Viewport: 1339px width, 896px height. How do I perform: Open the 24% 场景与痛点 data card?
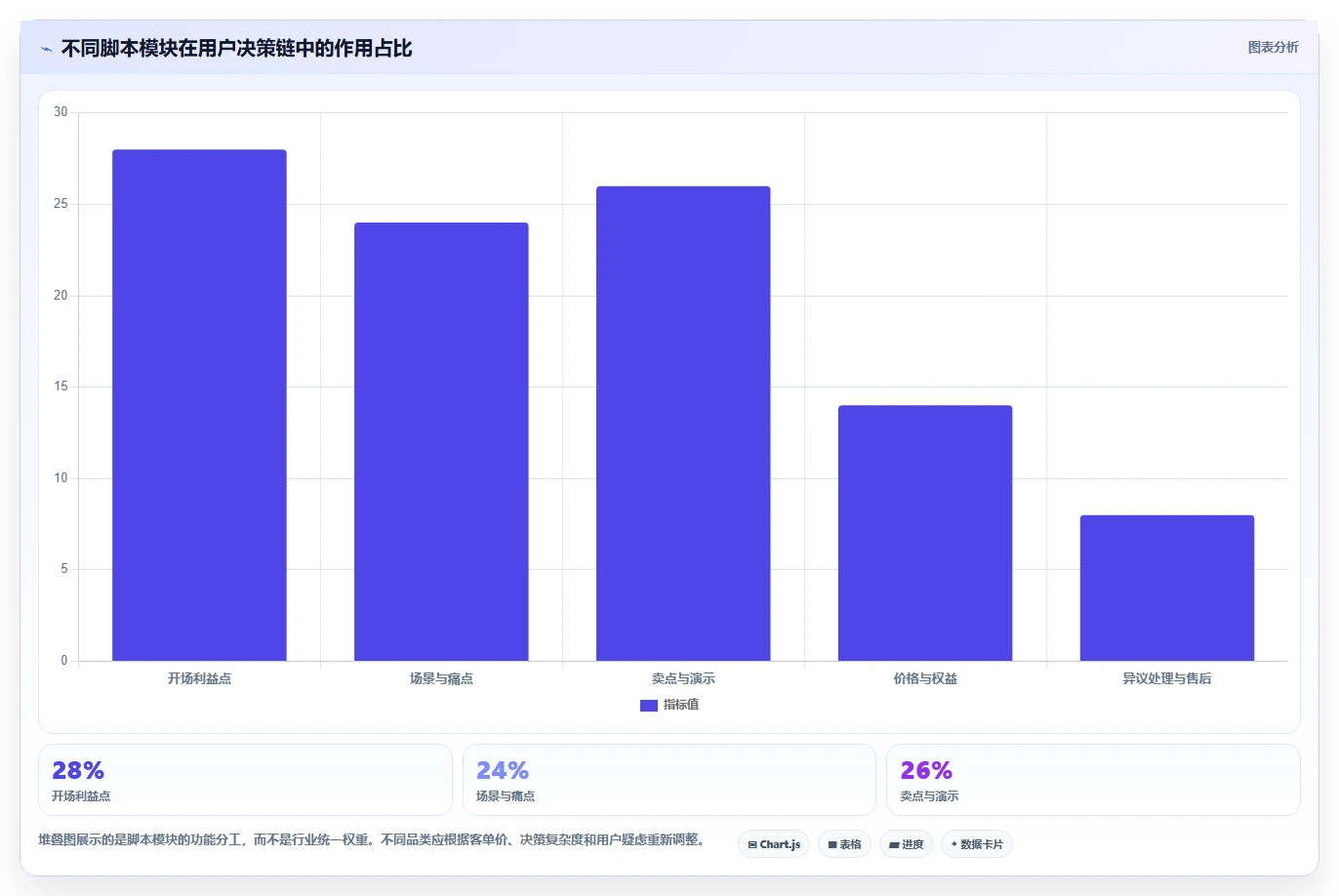(x=669, y=780)
